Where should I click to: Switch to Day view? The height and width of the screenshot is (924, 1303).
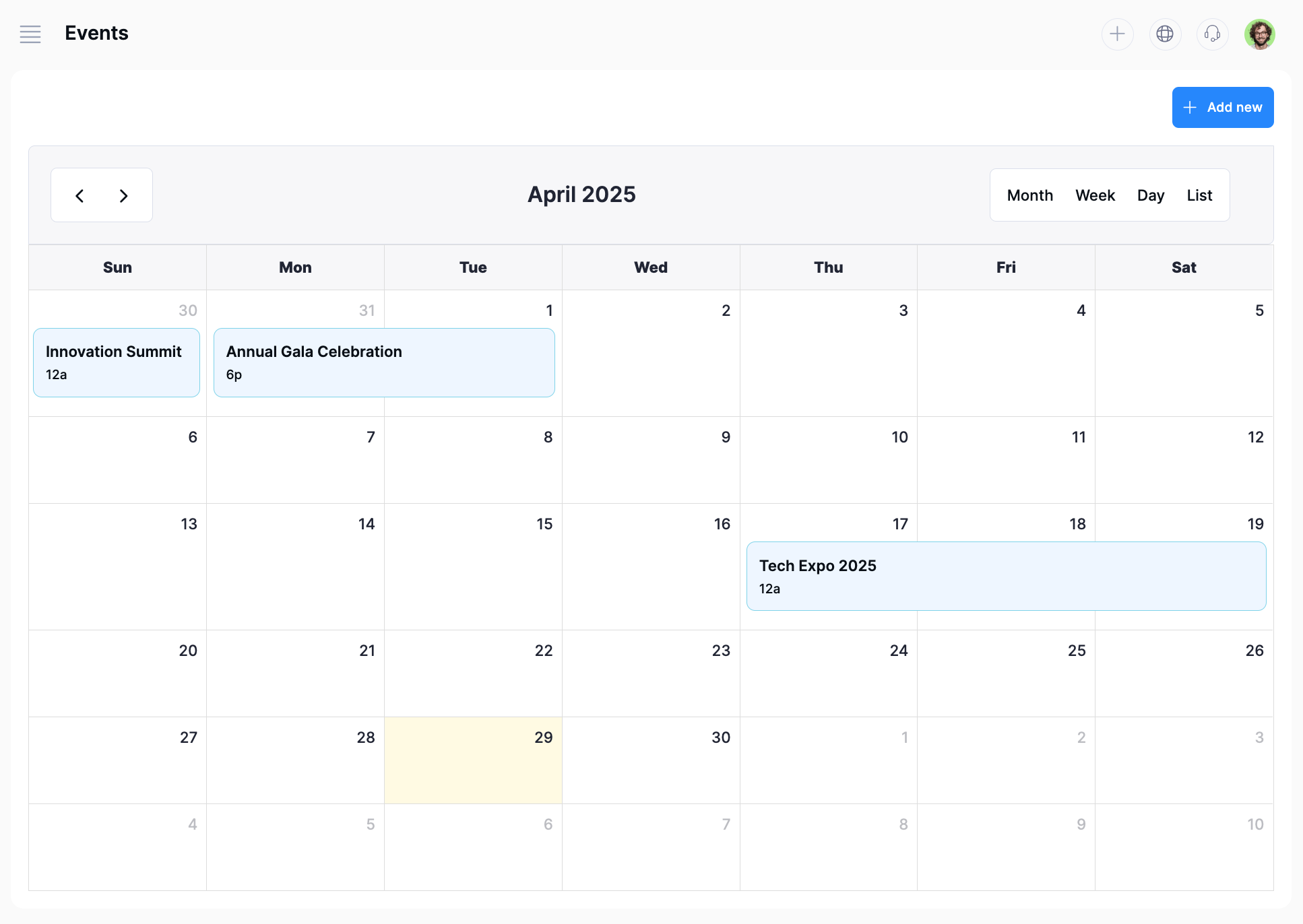coord(1150,195)
